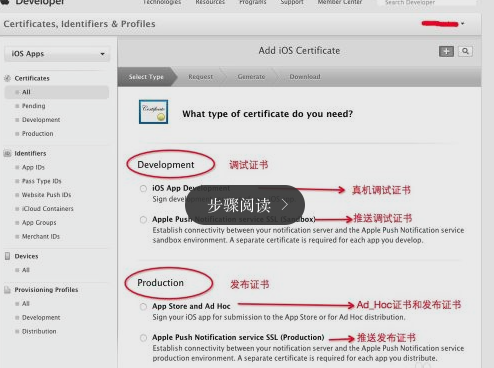Open Member Center in top navigation

coord(340,2)
